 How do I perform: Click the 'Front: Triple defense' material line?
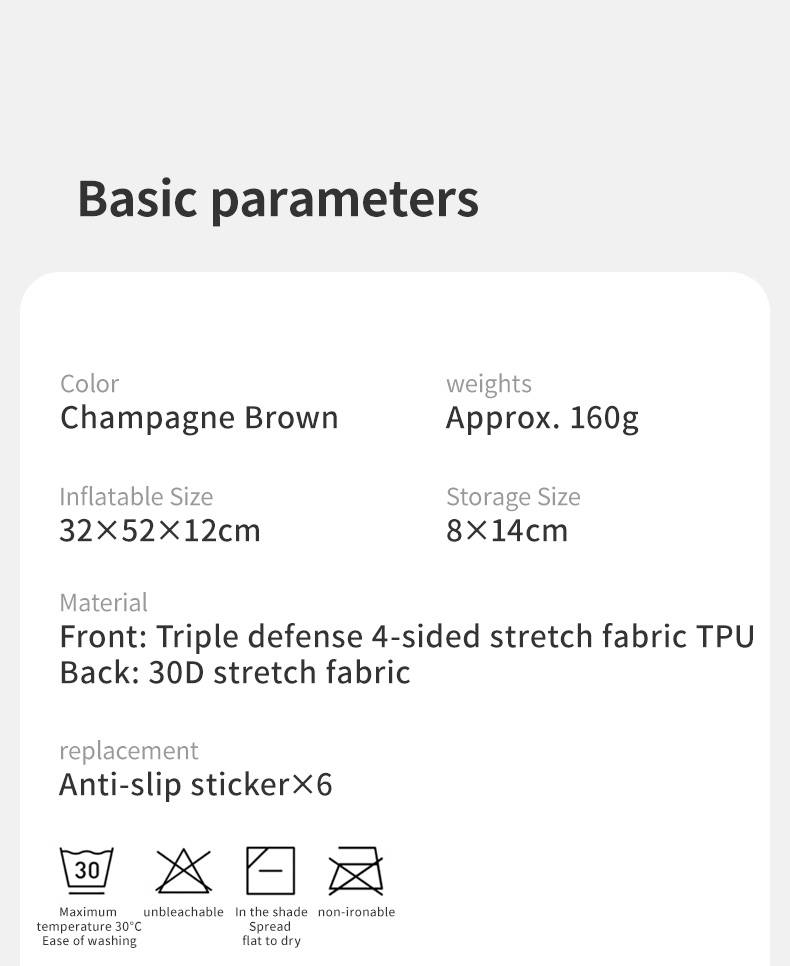[406, 637]
